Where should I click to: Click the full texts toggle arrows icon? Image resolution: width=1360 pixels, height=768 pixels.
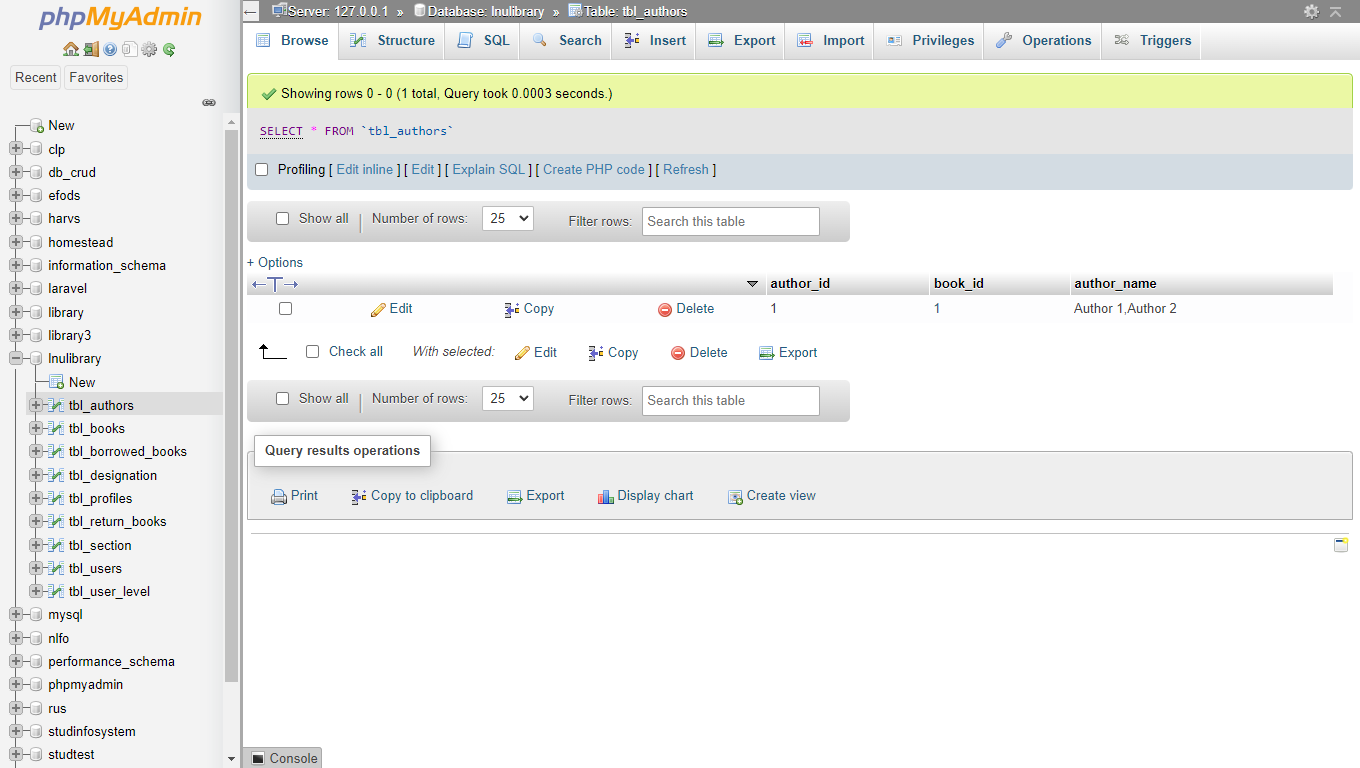point(275,285)
